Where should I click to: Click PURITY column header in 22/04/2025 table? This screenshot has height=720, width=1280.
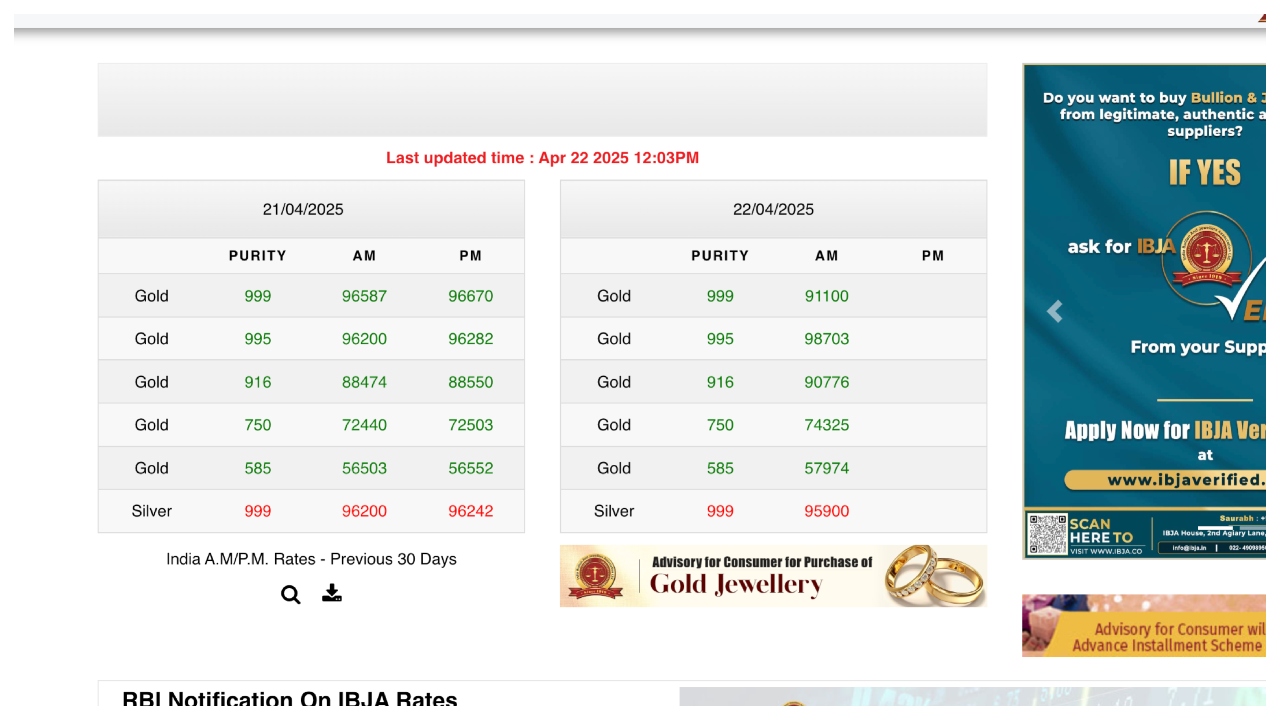pyautogui.click(x=719, y=256)
